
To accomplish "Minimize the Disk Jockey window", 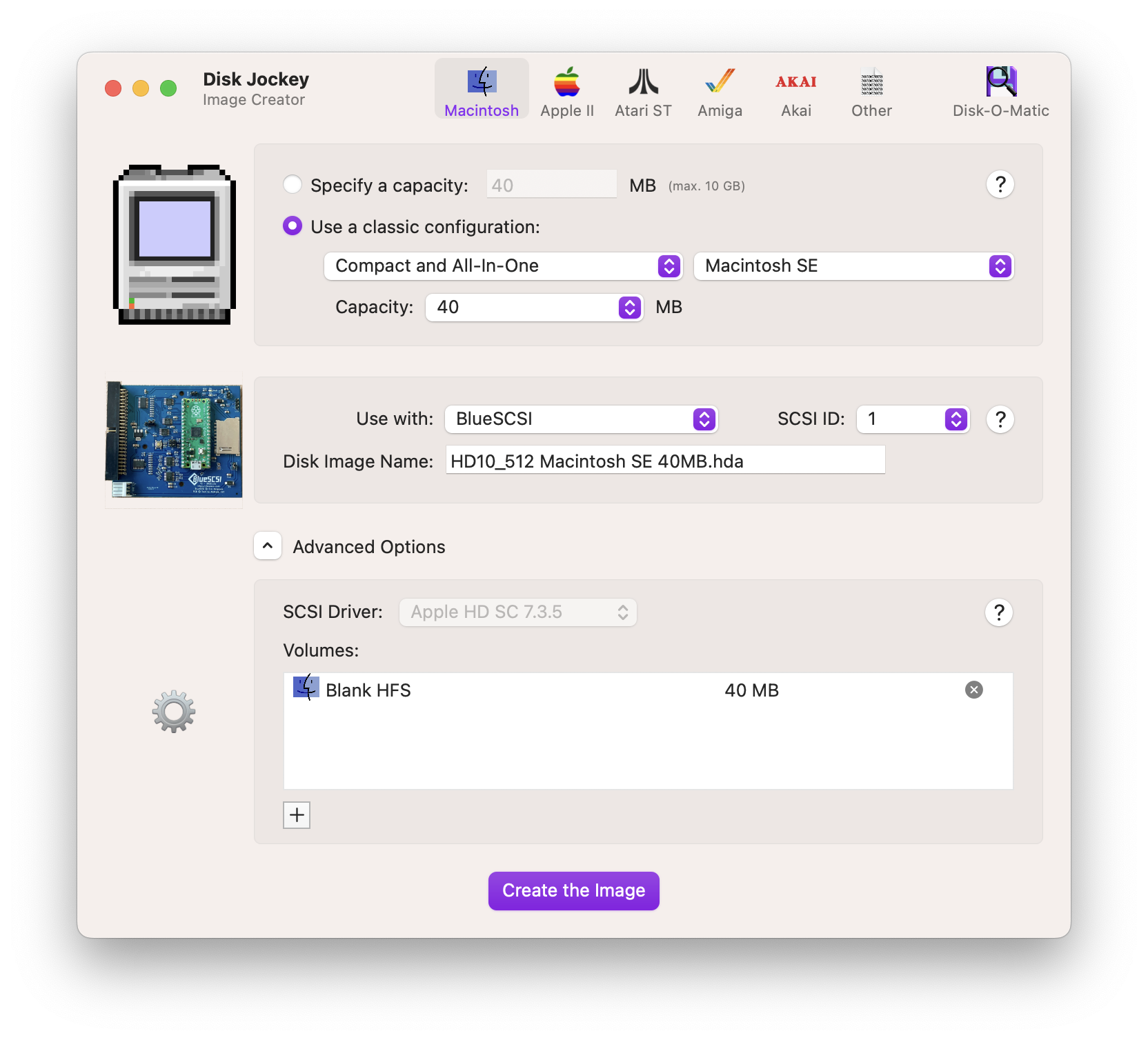I will [x=141, y=88].
